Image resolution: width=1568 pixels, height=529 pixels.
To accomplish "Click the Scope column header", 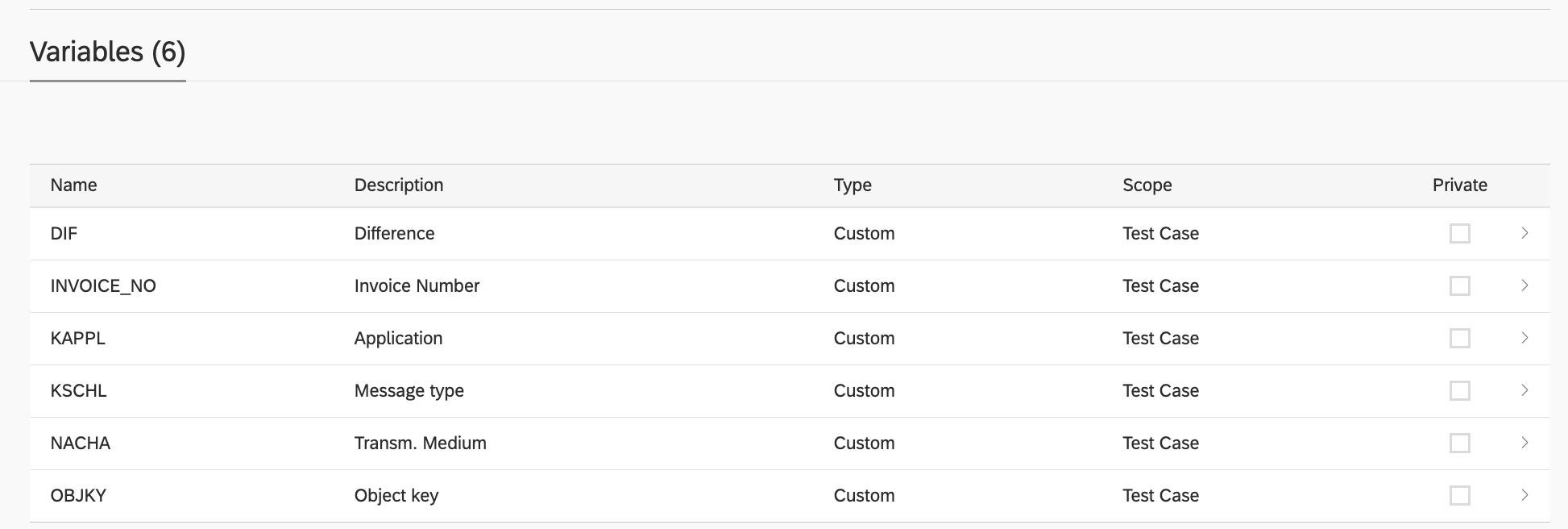I will pos(1147,185).
